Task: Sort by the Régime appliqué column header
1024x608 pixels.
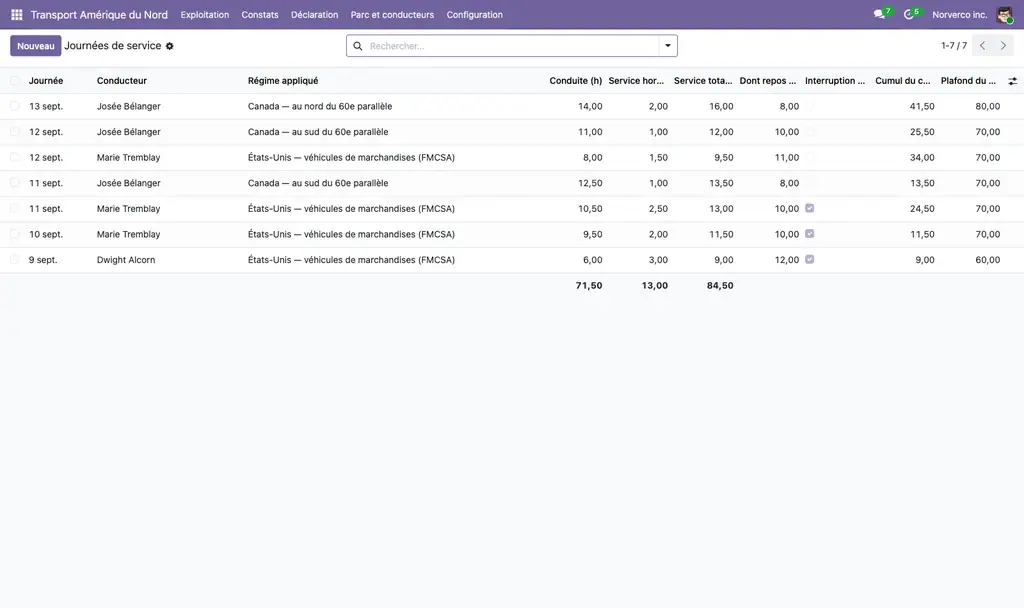Action: click(283, 81)
